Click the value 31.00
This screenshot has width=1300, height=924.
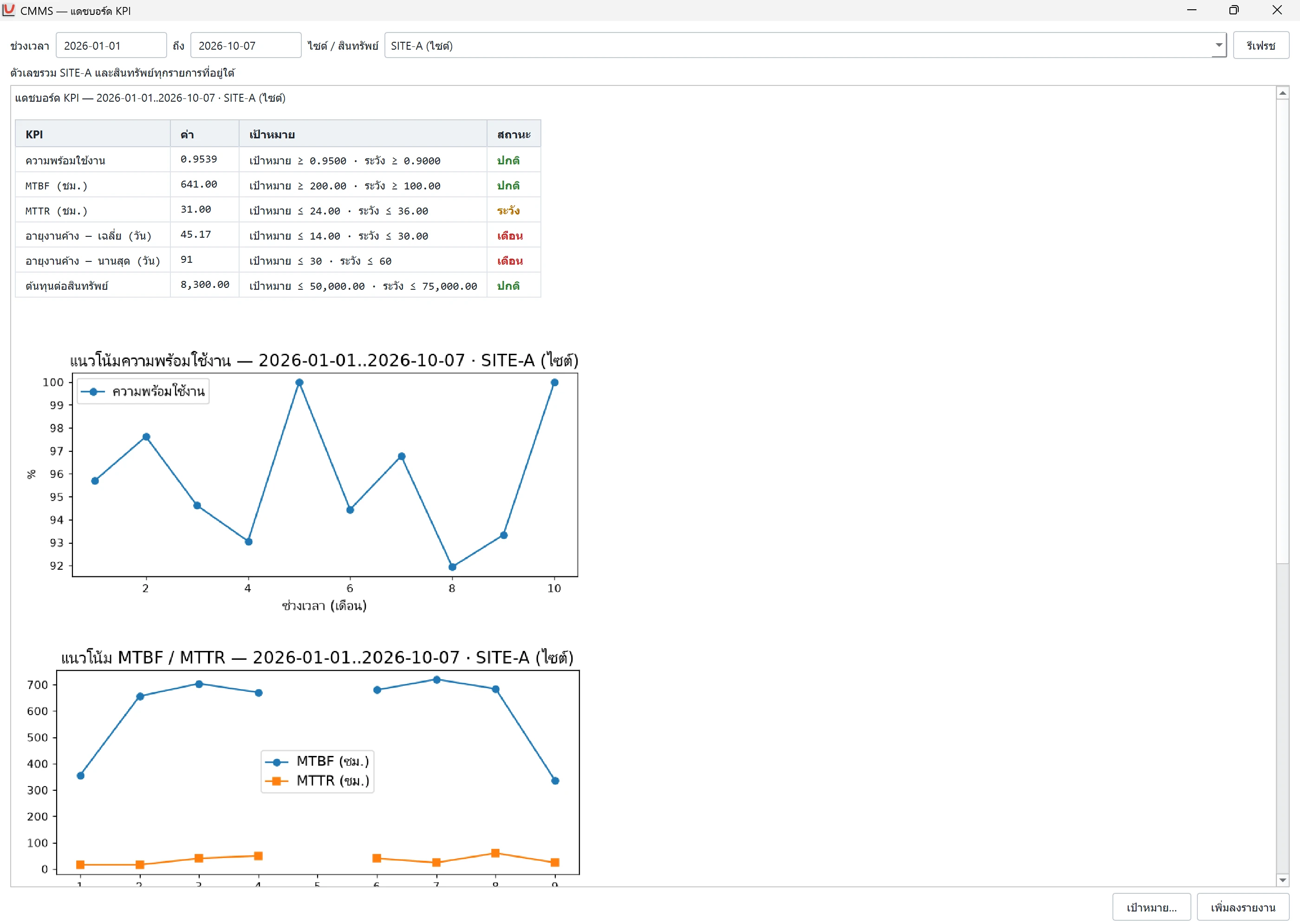click(196, 209)
